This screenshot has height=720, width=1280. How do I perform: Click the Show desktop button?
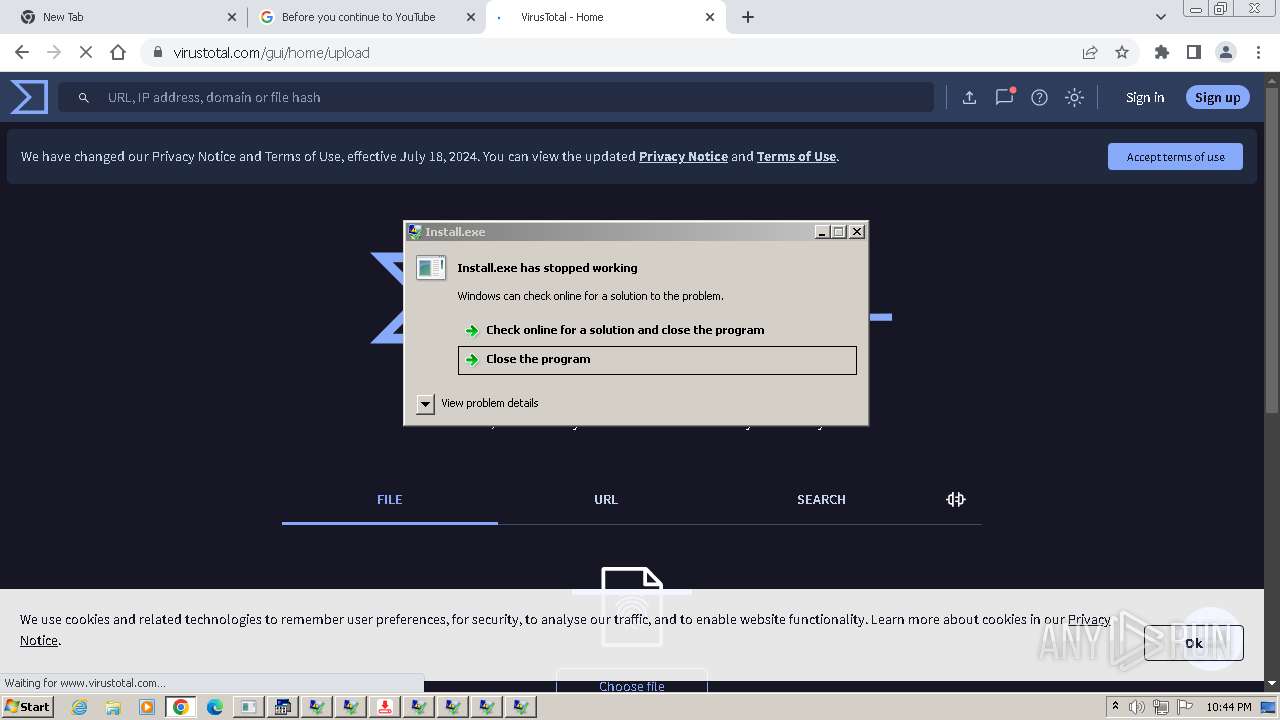(x=1268, y=707)
